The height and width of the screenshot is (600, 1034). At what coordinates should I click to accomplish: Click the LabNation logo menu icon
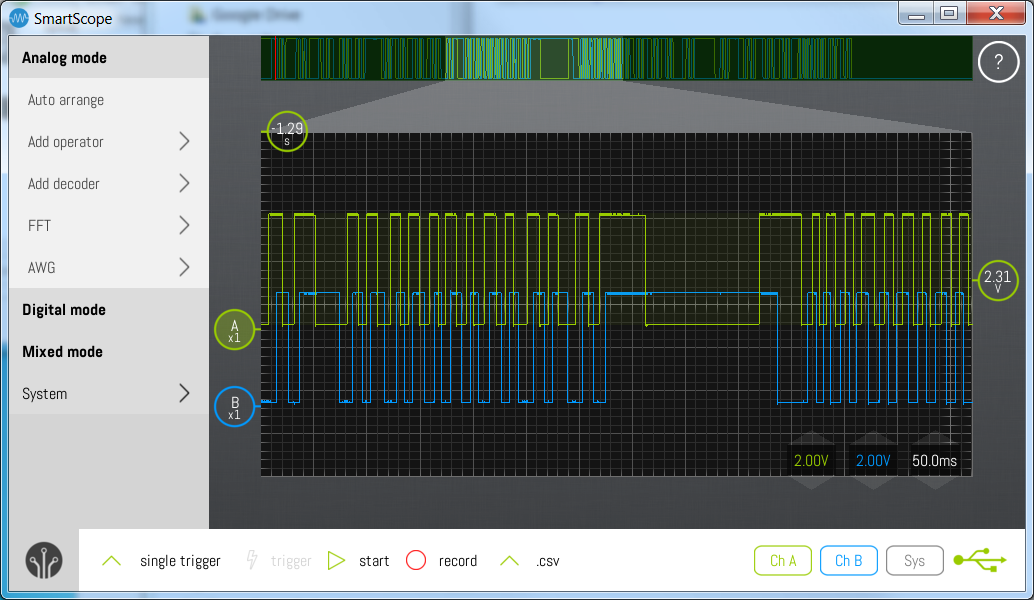44,561
